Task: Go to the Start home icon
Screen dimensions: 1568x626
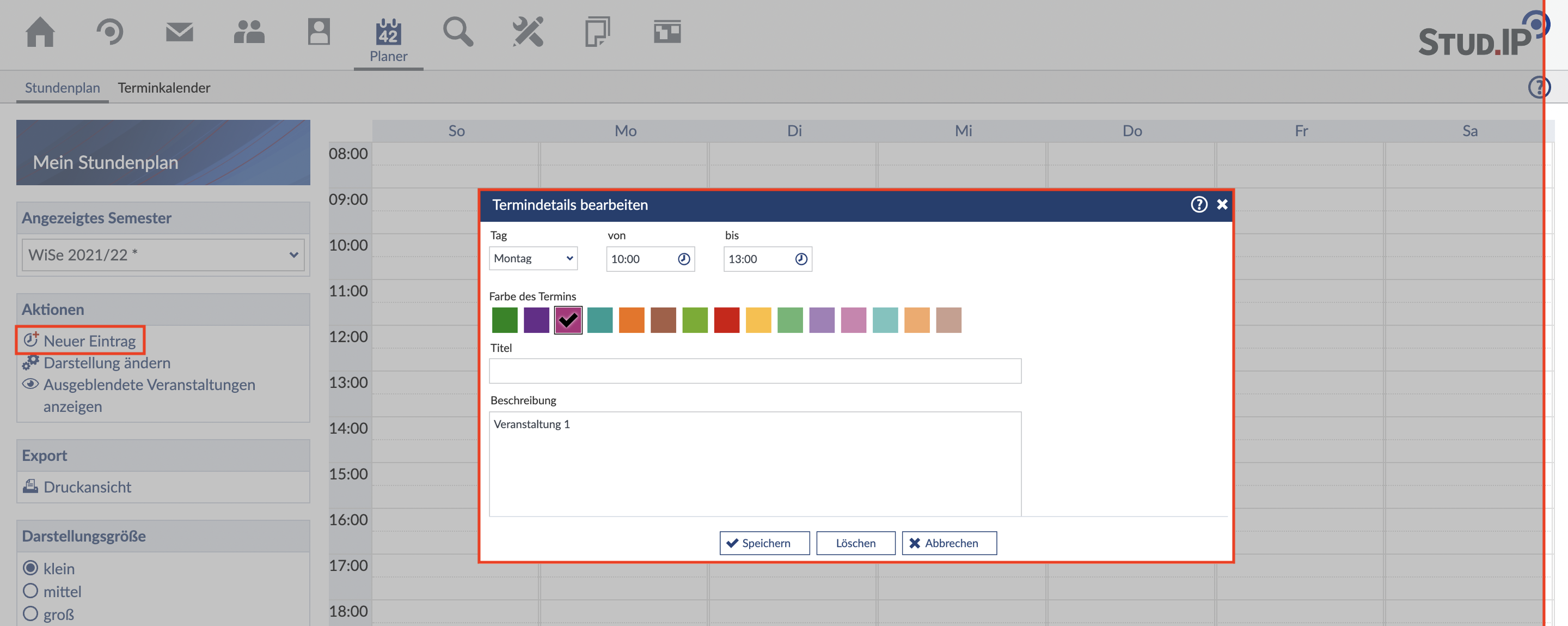Action: (x=40, y=32)
